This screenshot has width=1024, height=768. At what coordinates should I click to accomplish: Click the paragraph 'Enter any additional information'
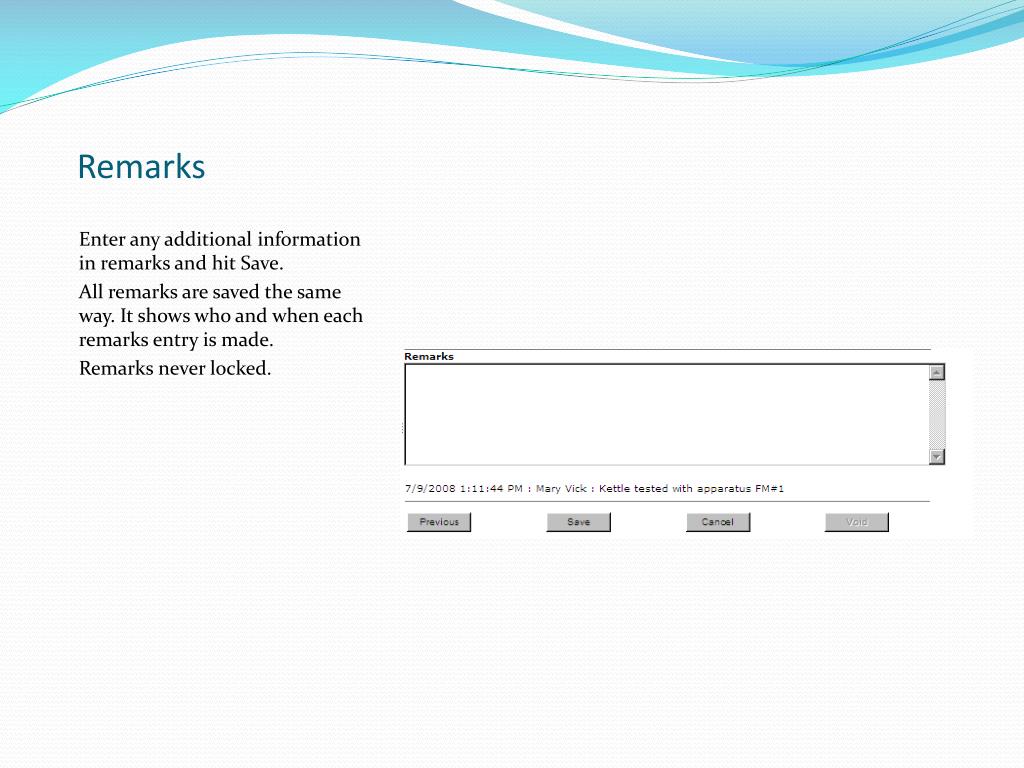pos(219,251)
